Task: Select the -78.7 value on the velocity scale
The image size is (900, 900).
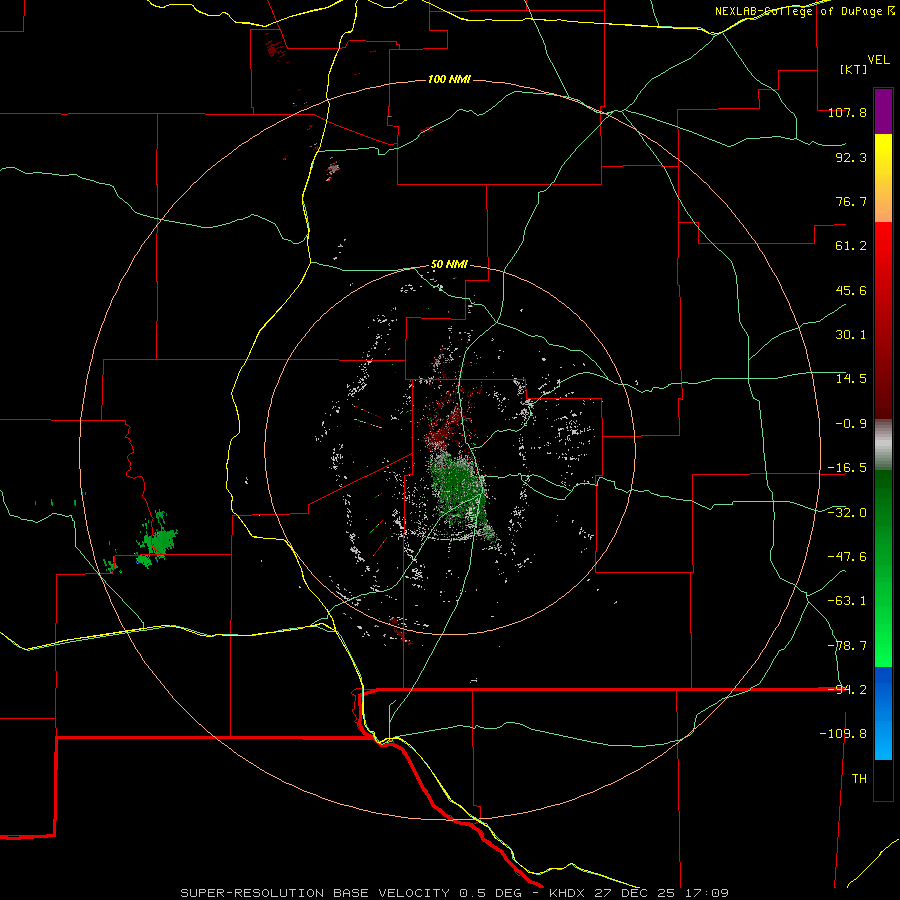Action: click(847, 646)
